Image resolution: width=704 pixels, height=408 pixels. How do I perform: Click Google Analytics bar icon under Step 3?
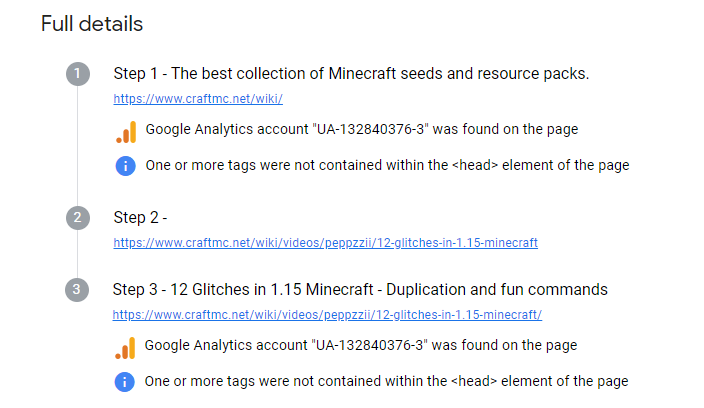pos(125,348)
